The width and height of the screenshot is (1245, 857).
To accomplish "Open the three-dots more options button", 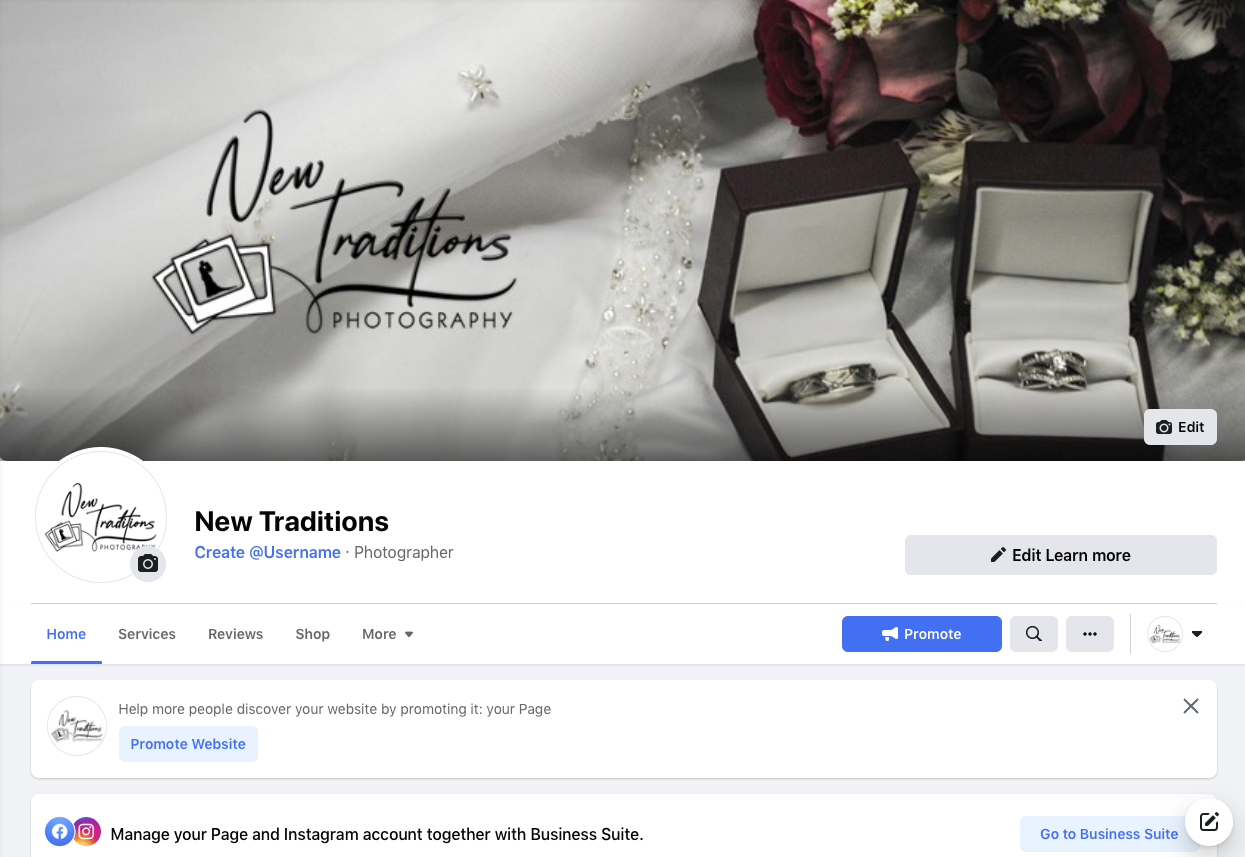I will point(1090,634).
